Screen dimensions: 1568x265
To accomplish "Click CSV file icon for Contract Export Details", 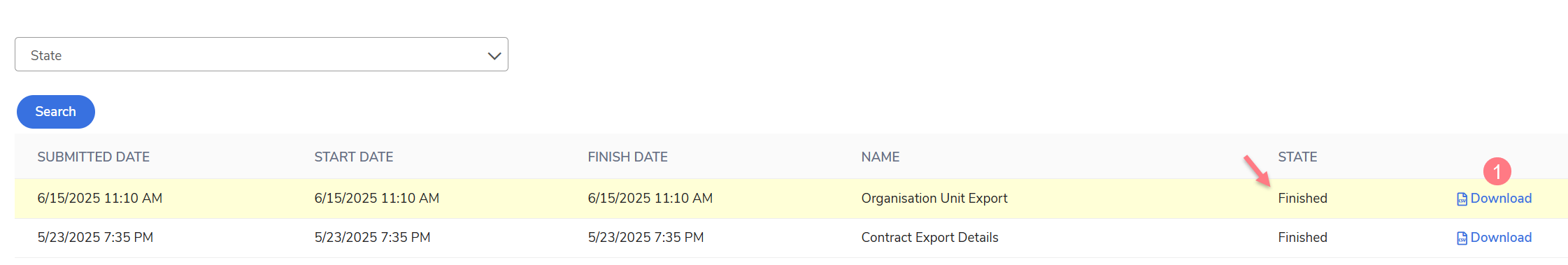I will click(1462, 238).
